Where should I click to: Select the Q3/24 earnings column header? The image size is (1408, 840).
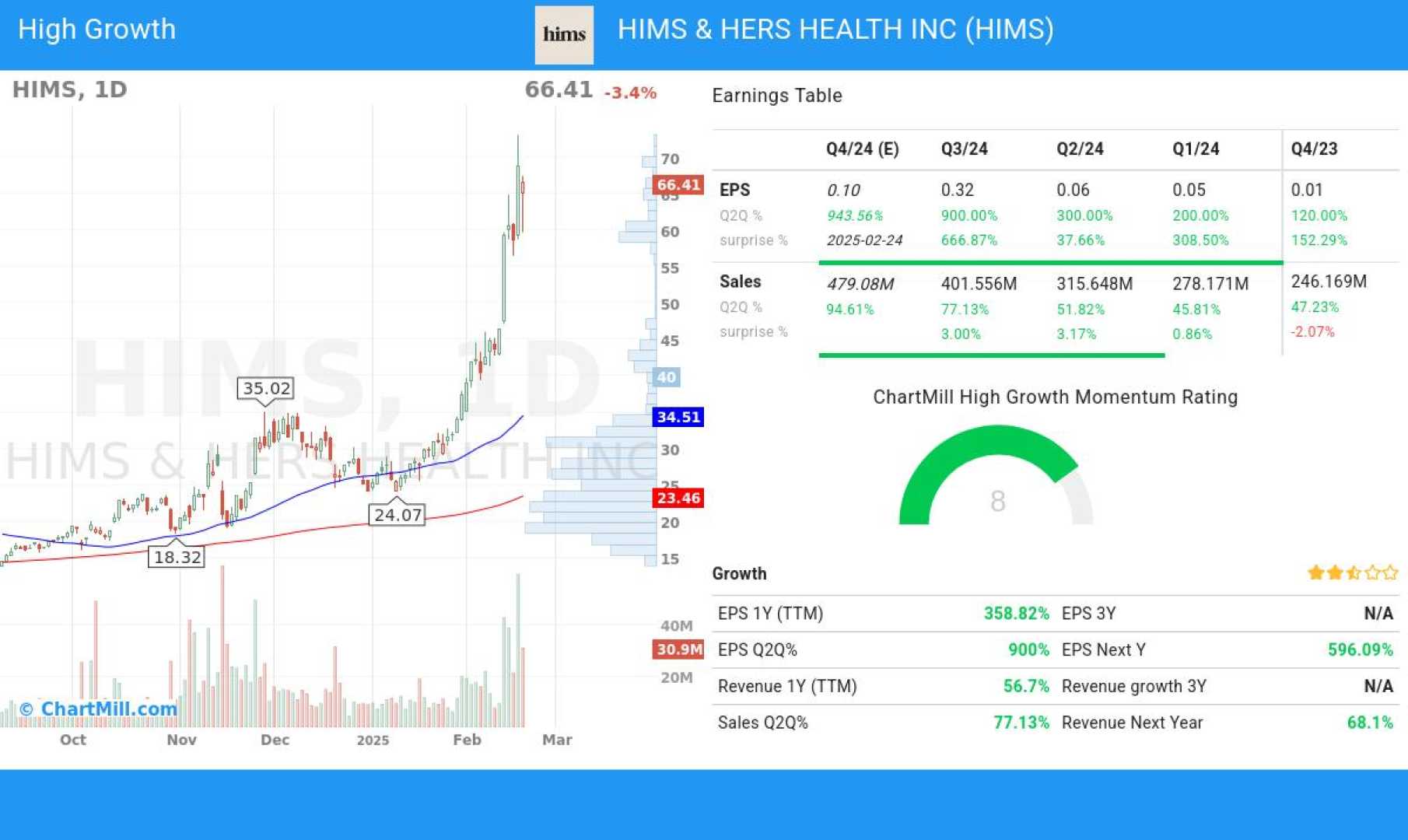[x=966, y=149]
